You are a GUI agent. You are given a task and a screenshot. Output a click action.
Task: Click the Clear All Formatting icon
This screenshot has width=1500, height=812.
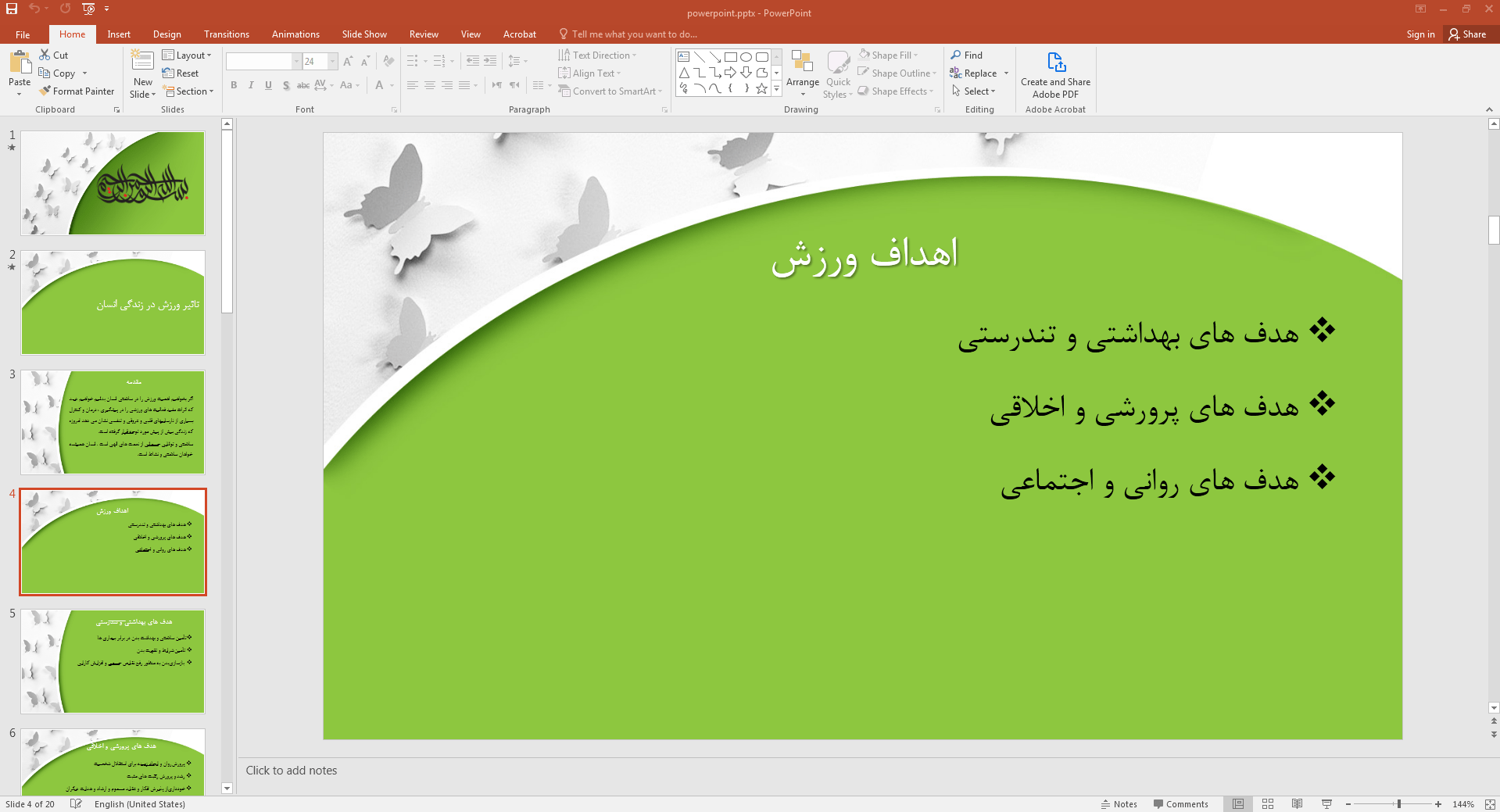[x=388, y=61]
